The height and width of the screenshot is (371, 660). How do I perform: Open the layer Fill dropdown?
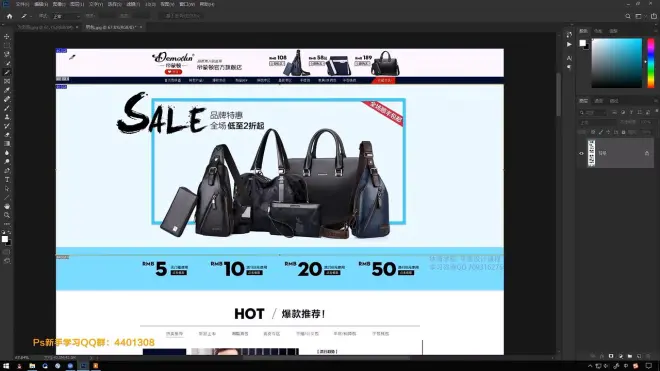tap(649, 132)
